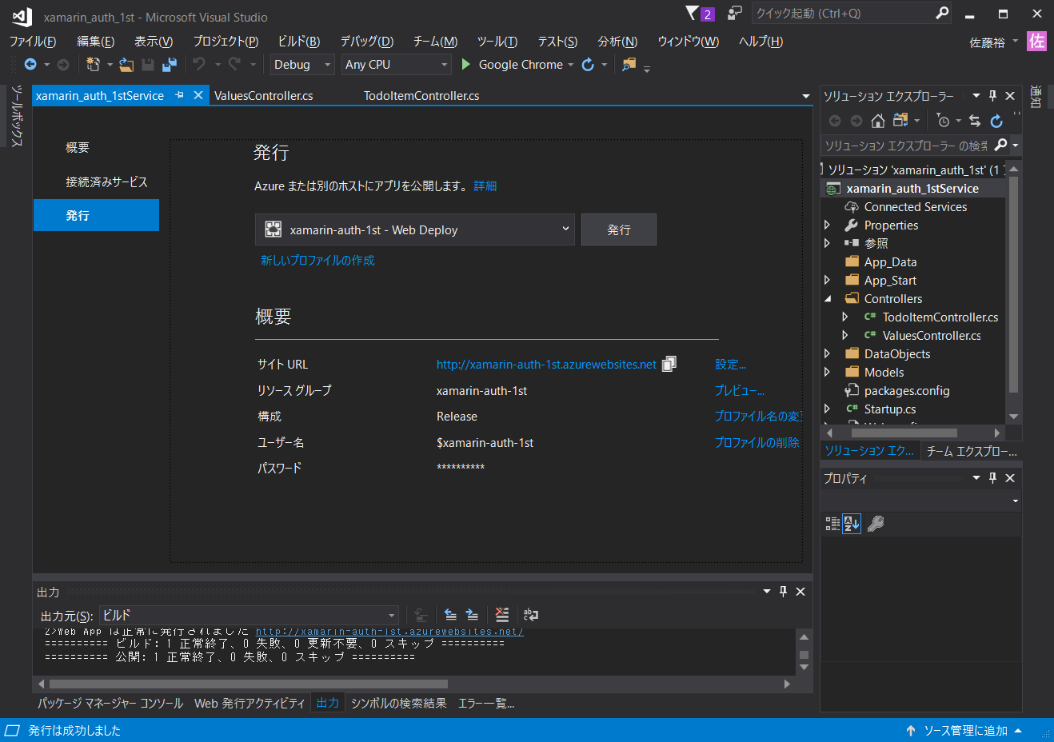The width and height of the screenshot is (1054, 742).
Task: Click the 詳細 link beside Azure description
Action: 485,186
